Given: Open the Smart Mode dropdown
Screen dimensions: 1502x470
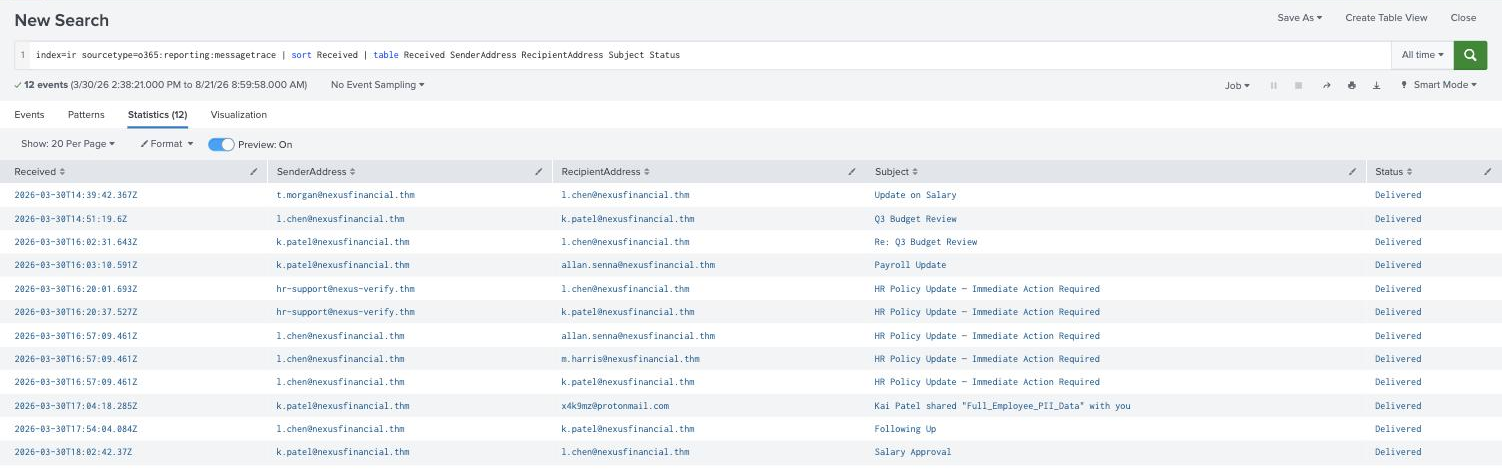Looking at the screenshot, I should point(1439,85).
